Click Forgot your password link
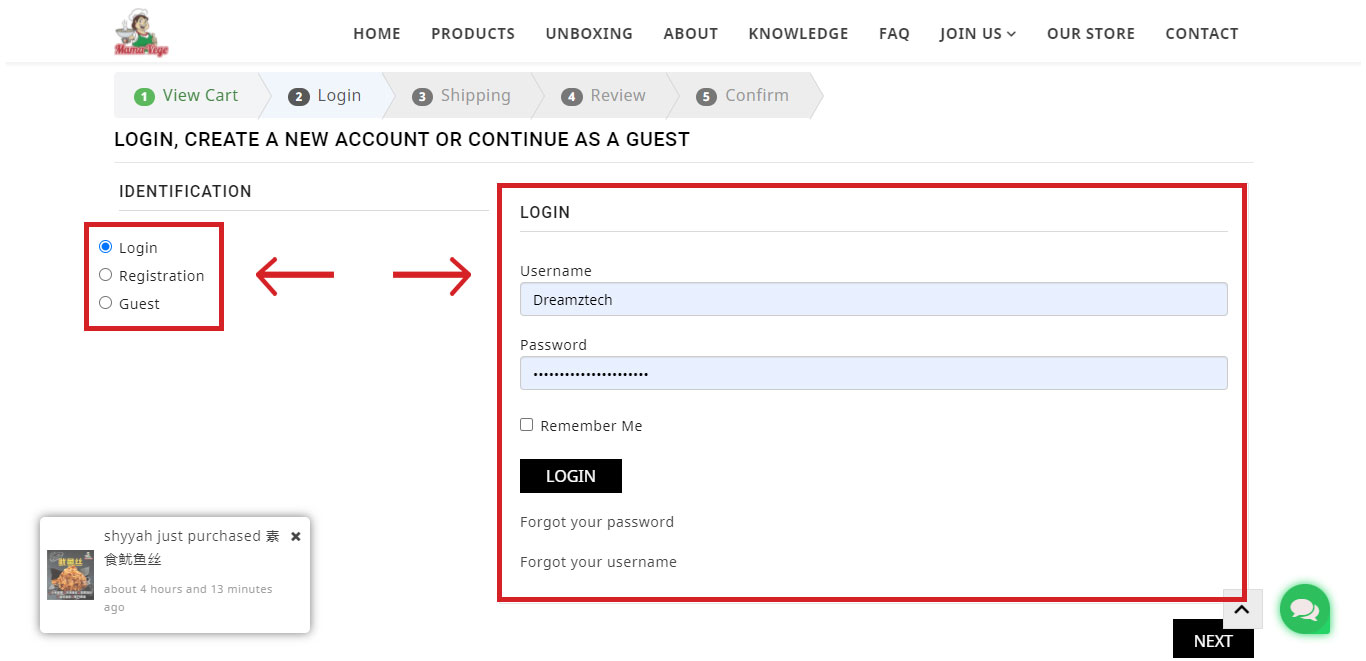 pyautogui.click(x=597, y=522)
